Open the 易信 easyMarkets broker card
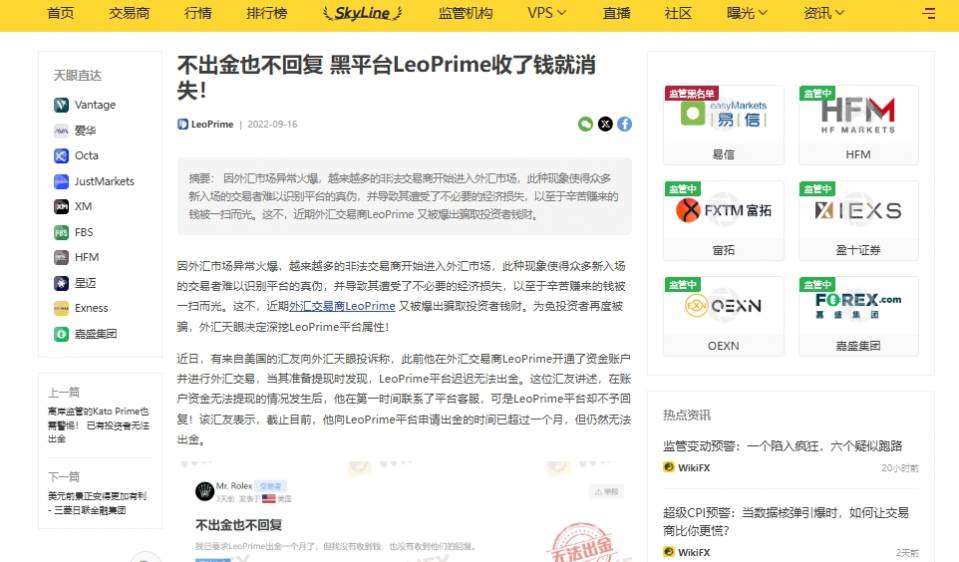959x562 pixels. pyautogui.click(x=724, y=125)
